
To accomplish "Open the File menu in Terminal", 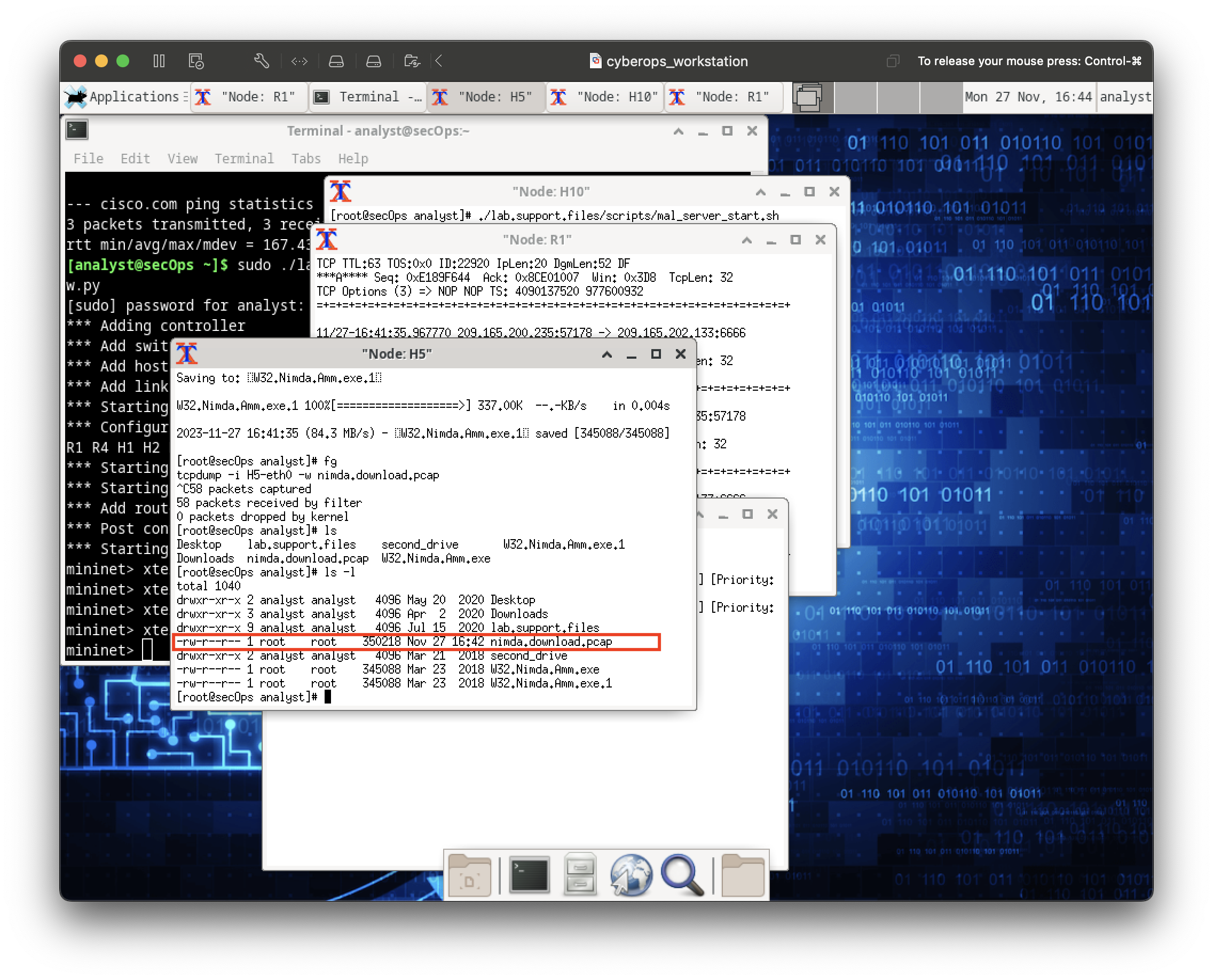I will coord(89,159).
